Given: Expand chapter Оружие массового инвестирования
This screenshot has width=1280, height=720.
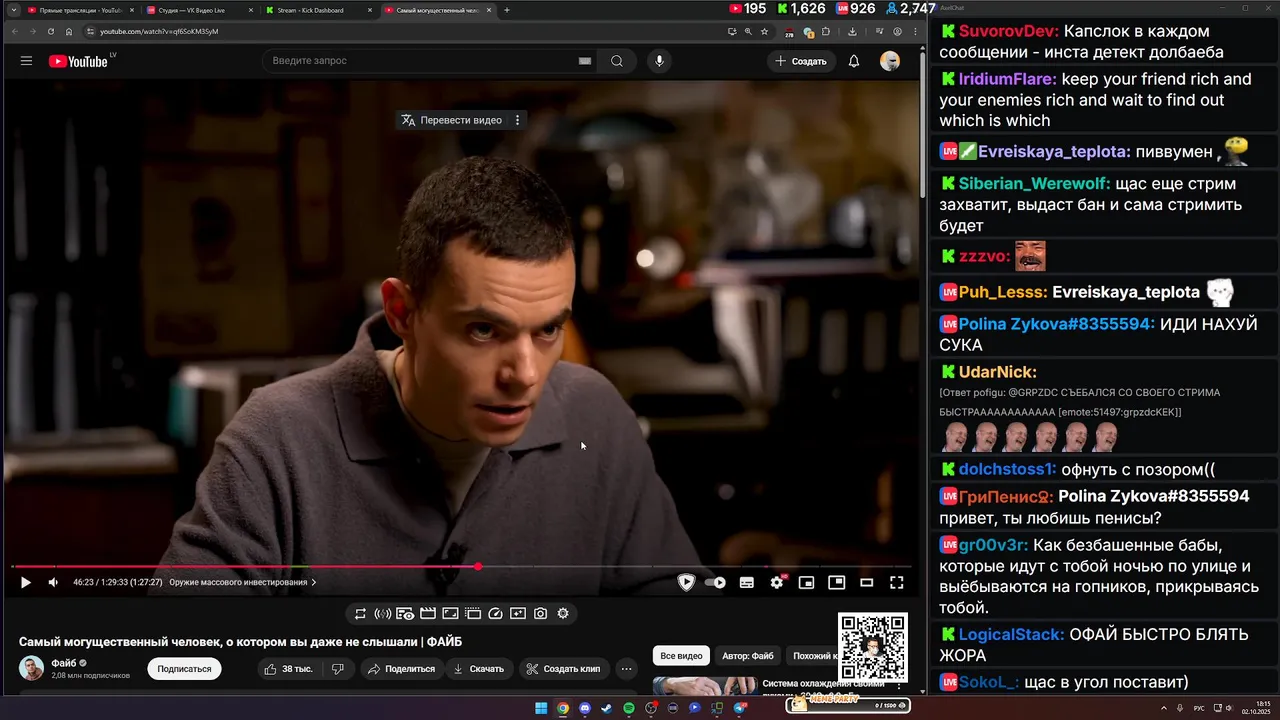Looking at the screenshot, I should 242,582.
